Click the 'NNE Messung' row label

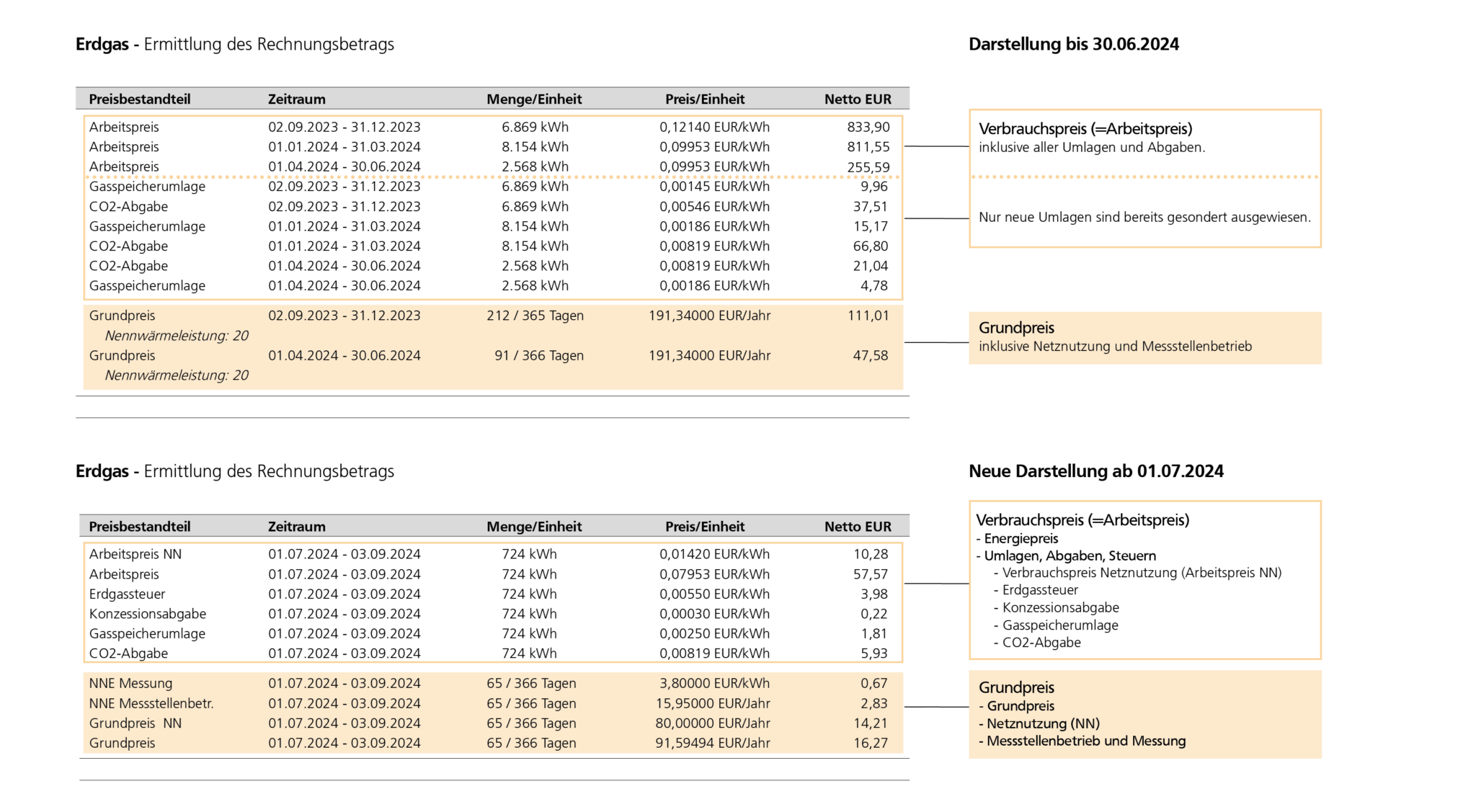pyautogui.click(x=130, y=684)
